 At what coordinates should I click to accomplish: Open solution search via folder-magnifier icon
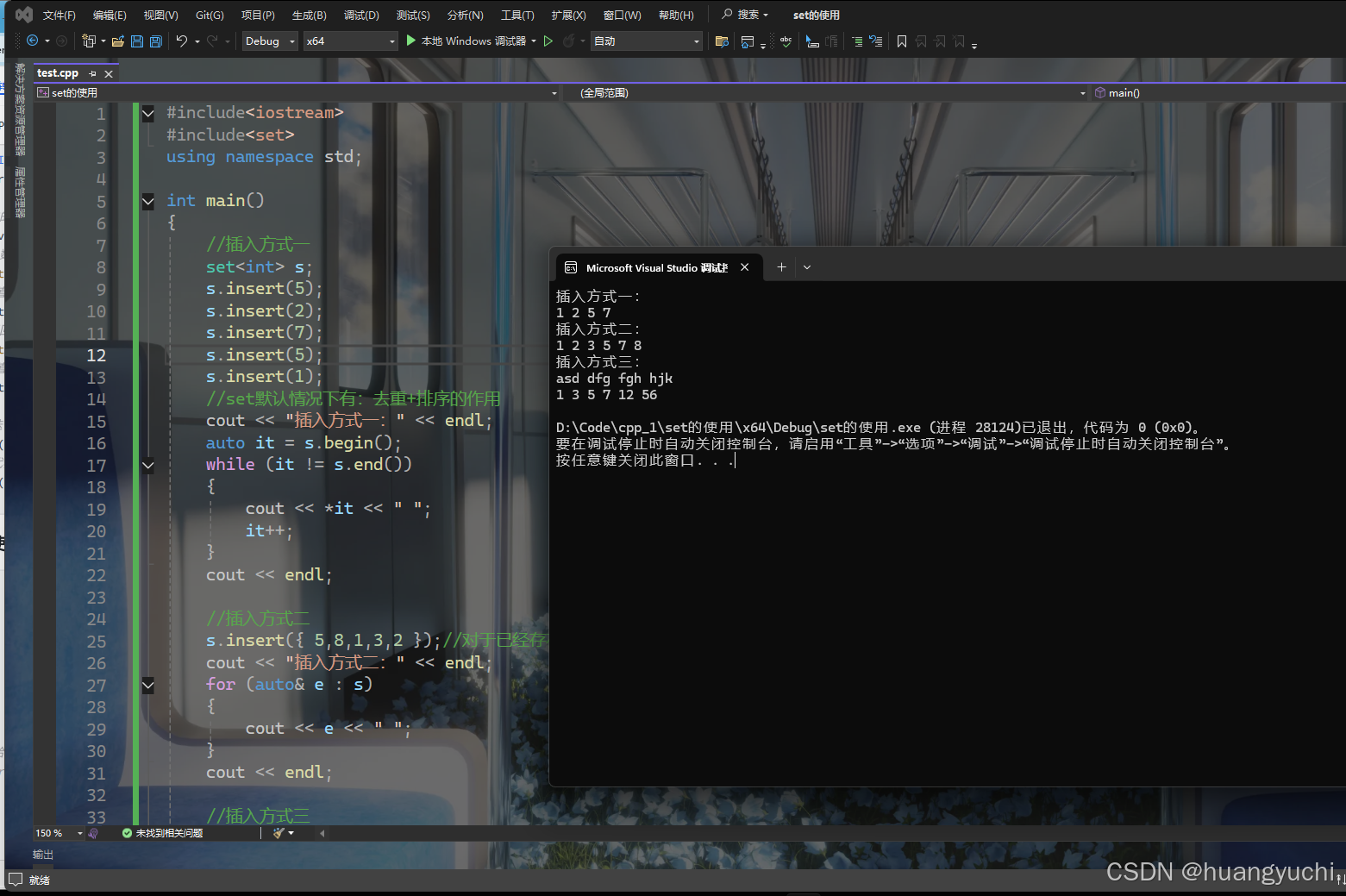723,41
